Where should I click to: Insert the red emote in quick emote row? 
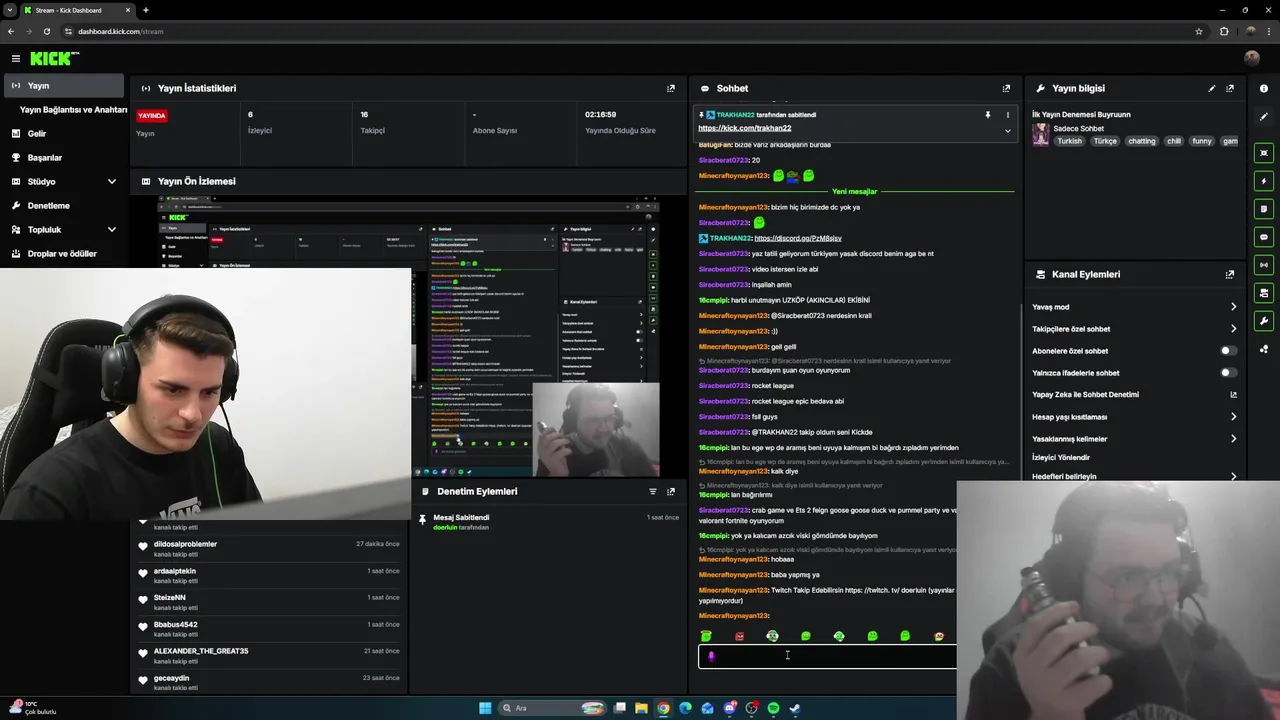[x=739, y=636]
